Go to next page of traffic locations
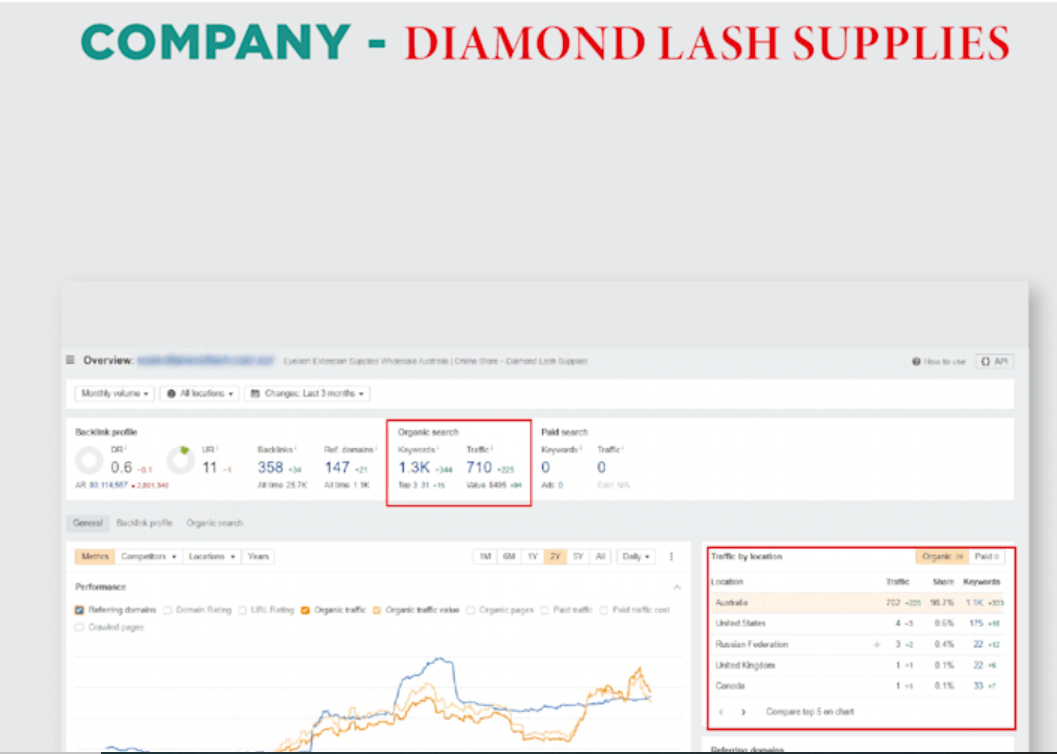 744,712
